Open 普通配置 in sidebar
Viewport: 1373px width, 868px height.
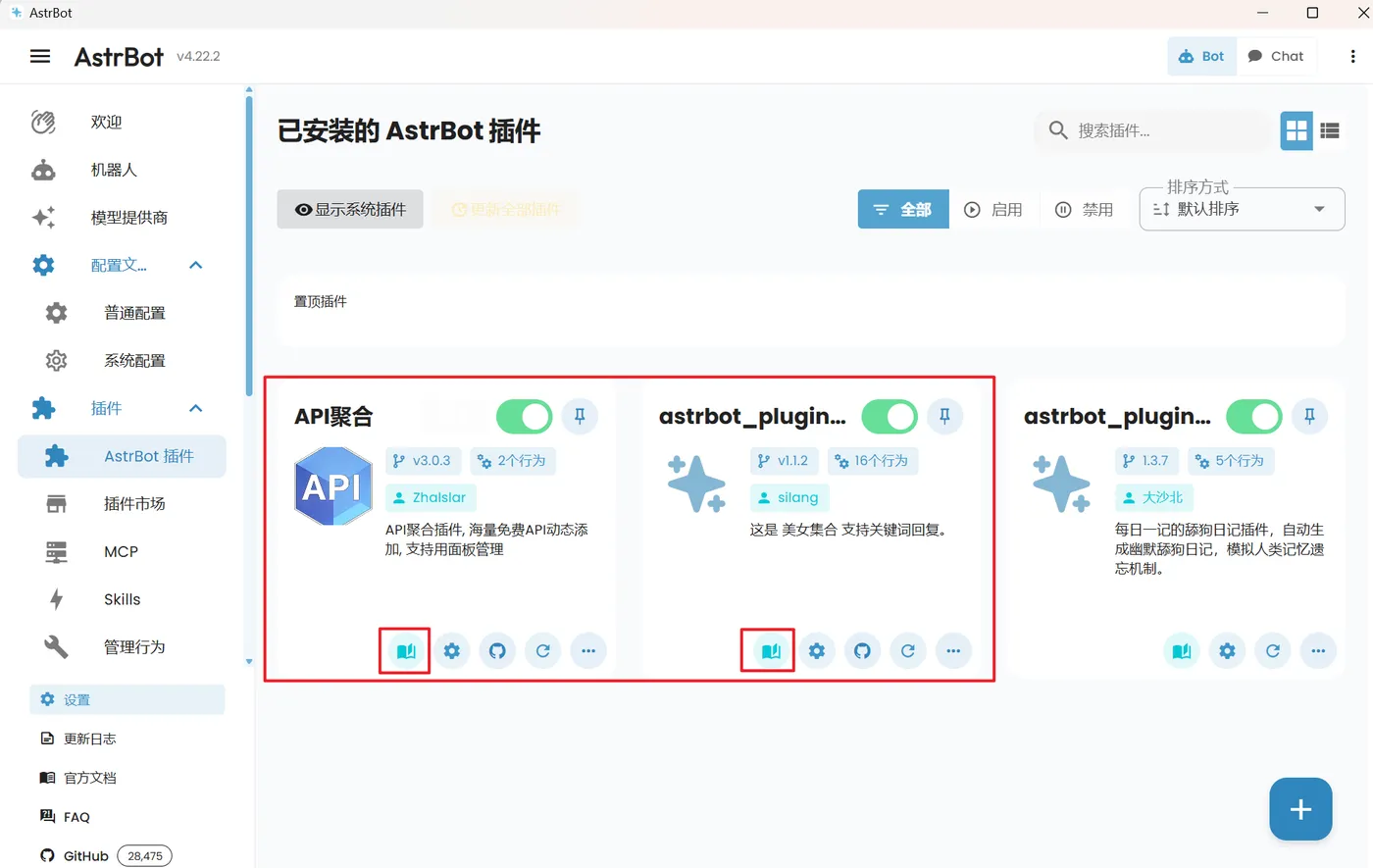(122, 313)
